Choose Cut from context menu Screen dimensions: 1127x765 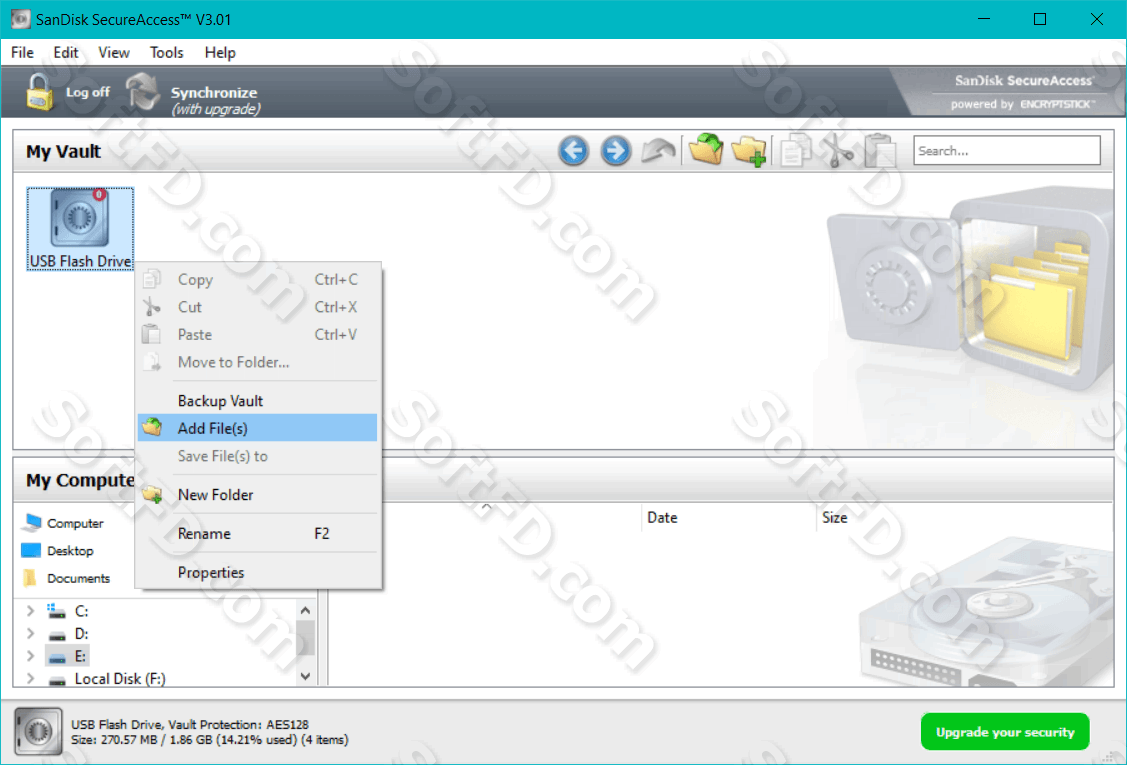click(257, 307)
